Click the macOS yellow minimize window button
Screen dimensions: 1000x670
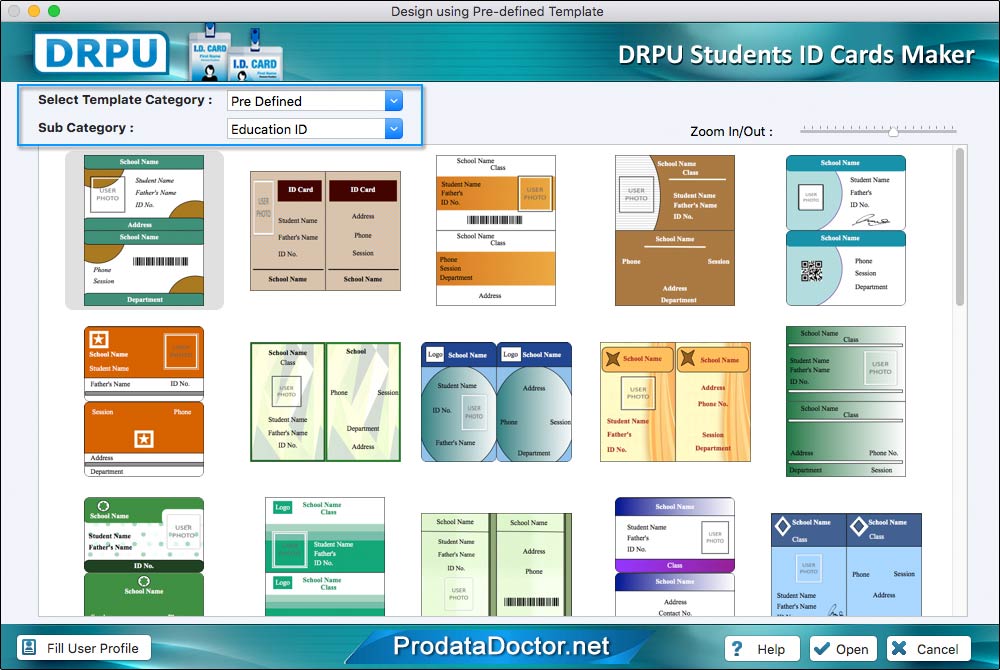point(34,11)
